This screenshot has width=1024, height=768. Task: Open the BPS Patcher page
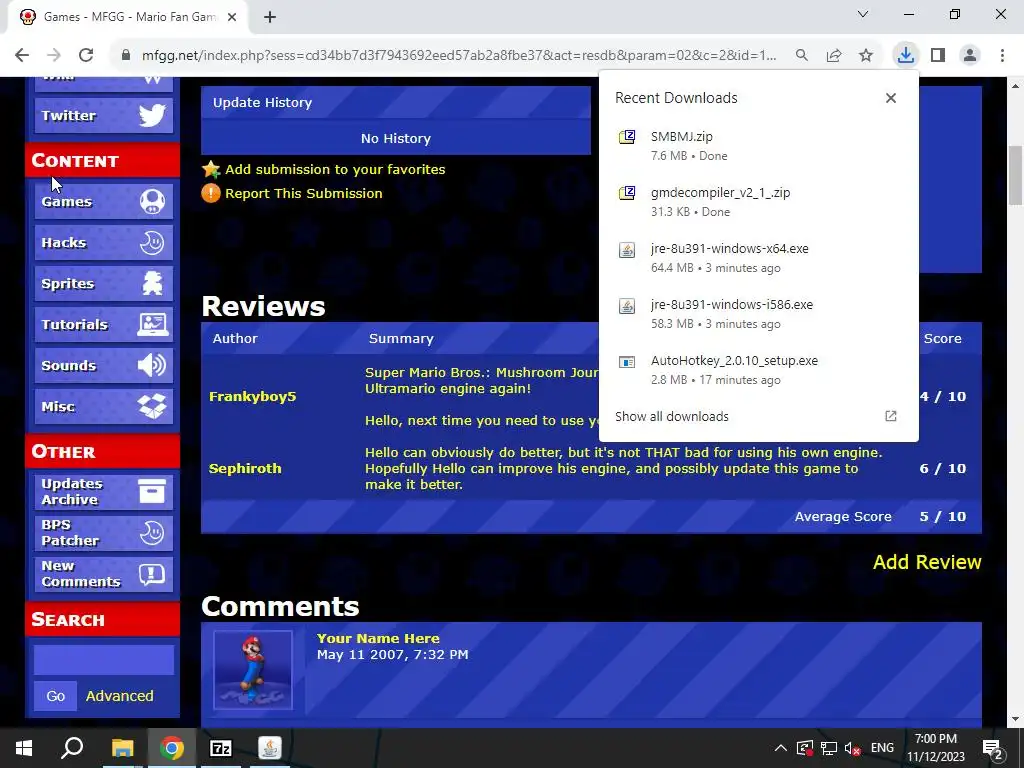click(x=103, y=532)
